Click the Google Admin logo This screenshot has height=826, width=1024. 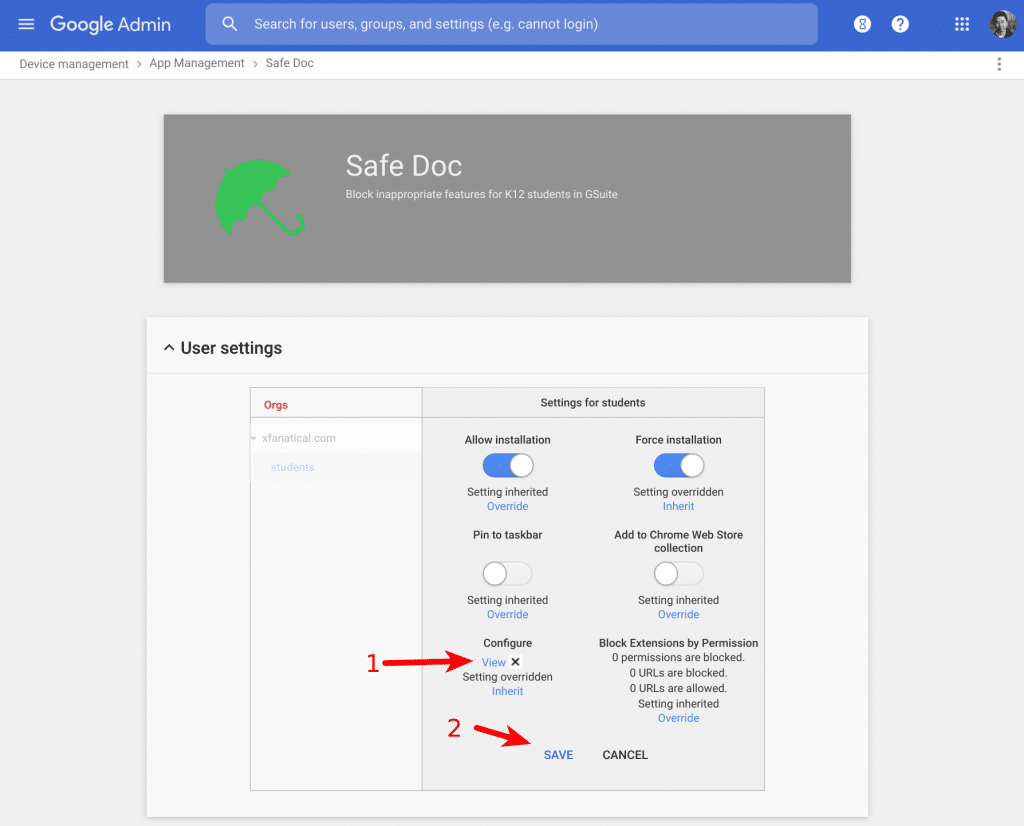coord(110,24)
